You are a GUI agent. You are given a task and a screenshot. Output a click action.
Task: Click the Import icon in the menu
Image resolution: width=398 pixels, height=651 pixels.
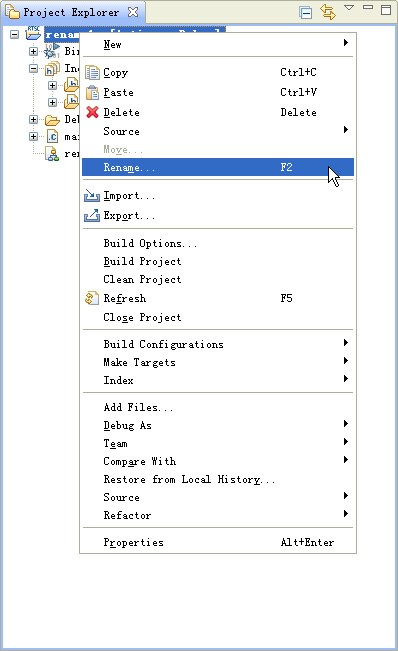(x=92, y=196)
